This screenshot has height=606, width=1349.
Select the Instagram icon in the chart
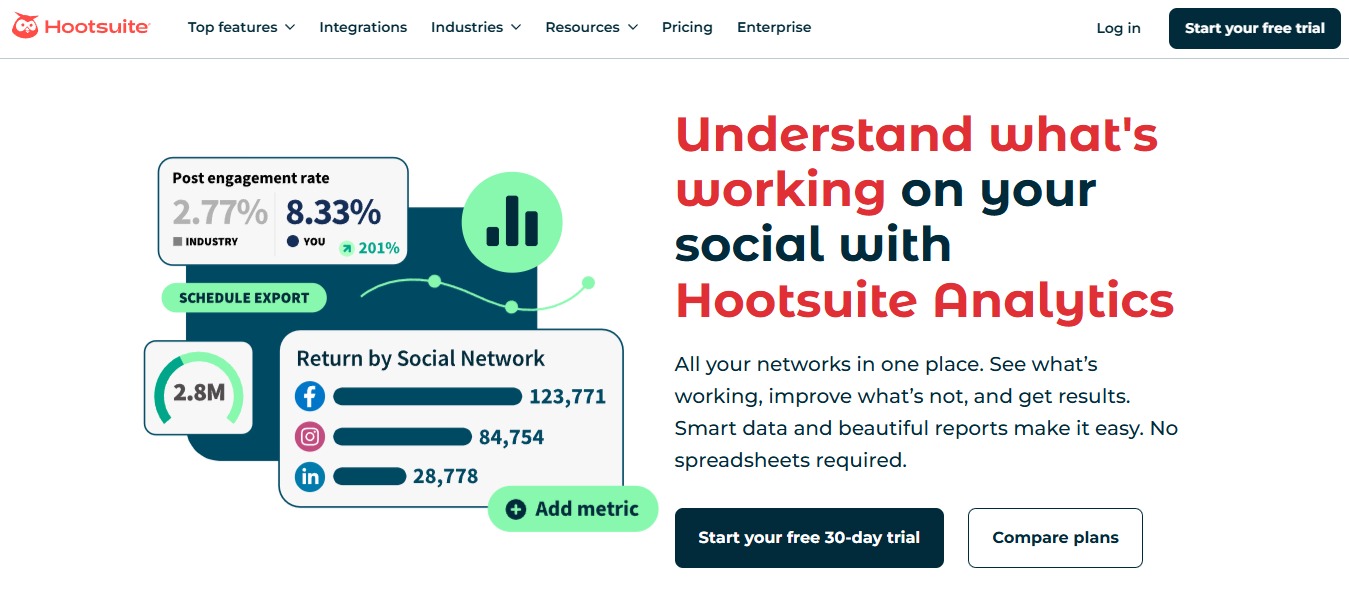[310, 437]
